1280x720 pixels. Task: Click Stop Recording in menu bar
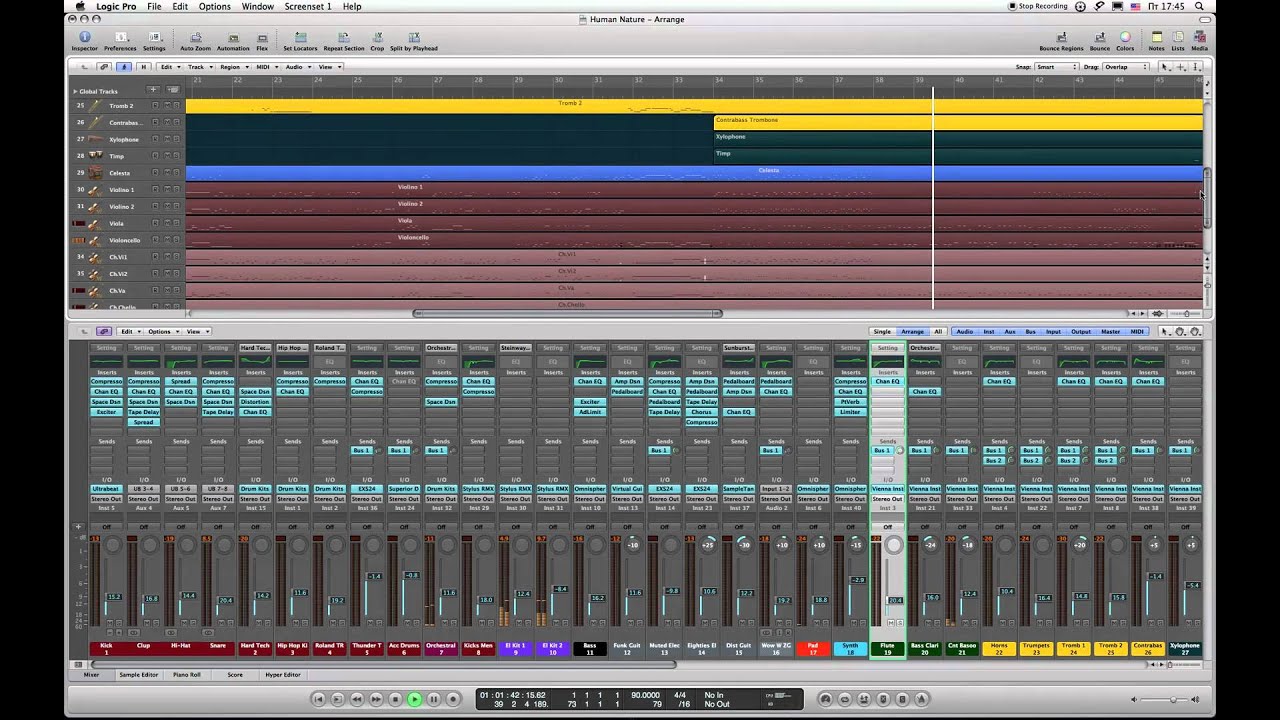pos(1038,6)
